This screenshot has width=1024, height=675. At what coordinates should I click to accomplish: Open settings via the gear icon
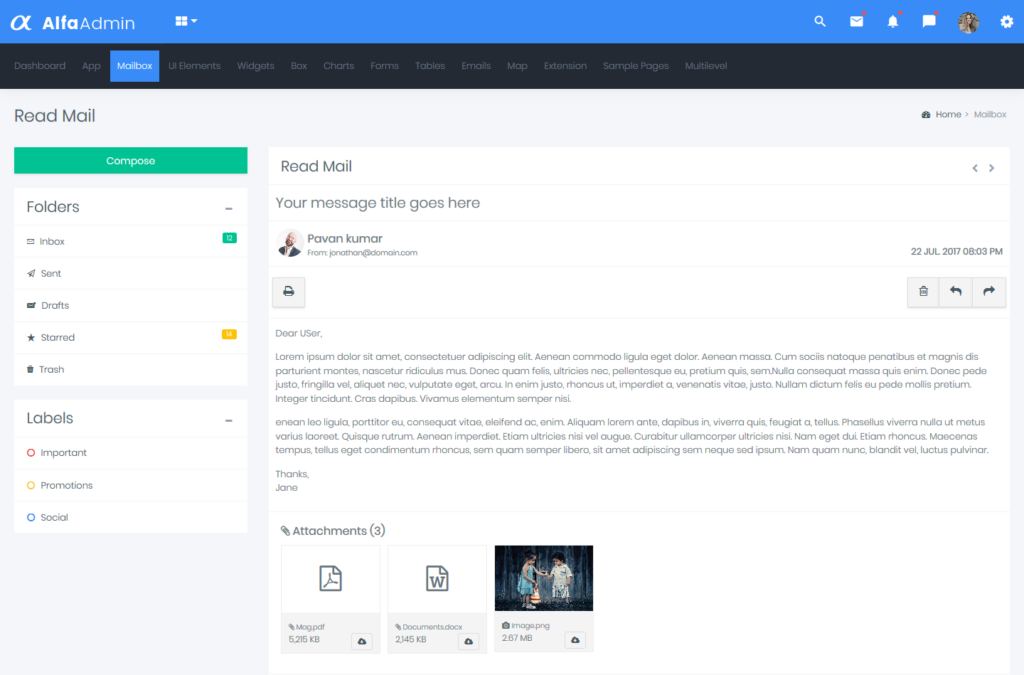pyautogui.click(x=1007, y=21)
